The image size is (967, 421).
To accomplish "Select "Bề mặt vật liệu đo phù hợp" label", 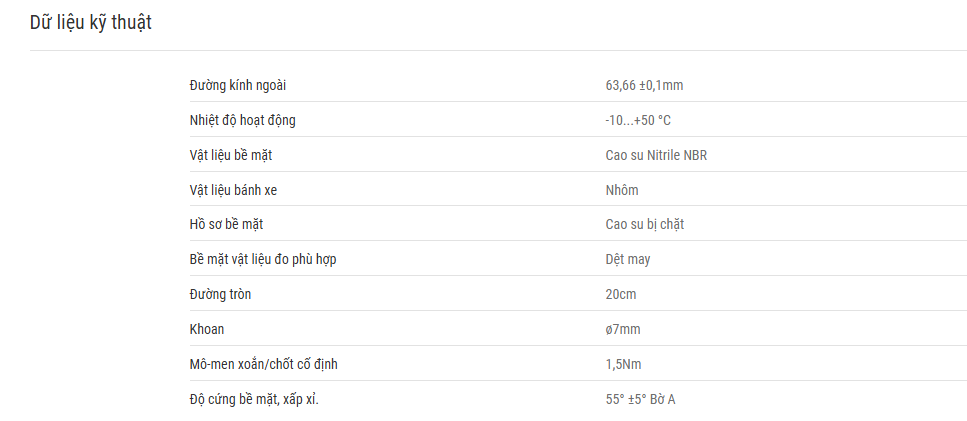I will 263,260.
